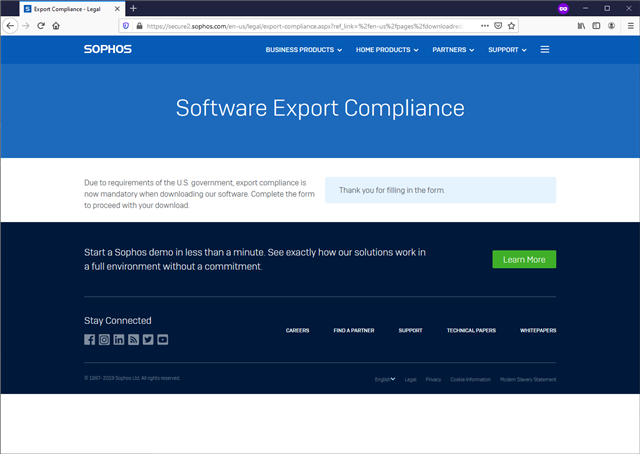Open the Technical Papers link
This screenshot has width=640, height=454.
pos(471,330)
